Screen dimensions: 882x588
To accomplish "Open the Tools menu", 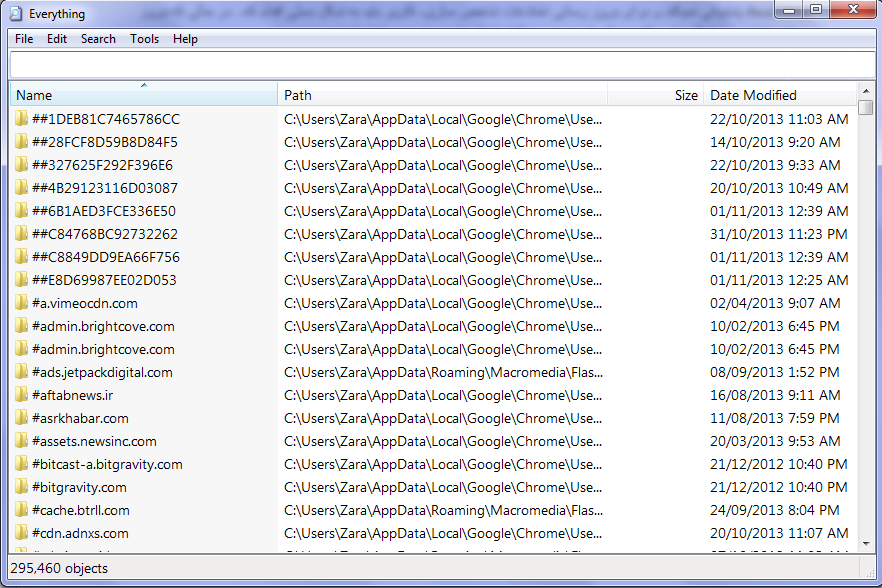I will (x=145, y=39).
